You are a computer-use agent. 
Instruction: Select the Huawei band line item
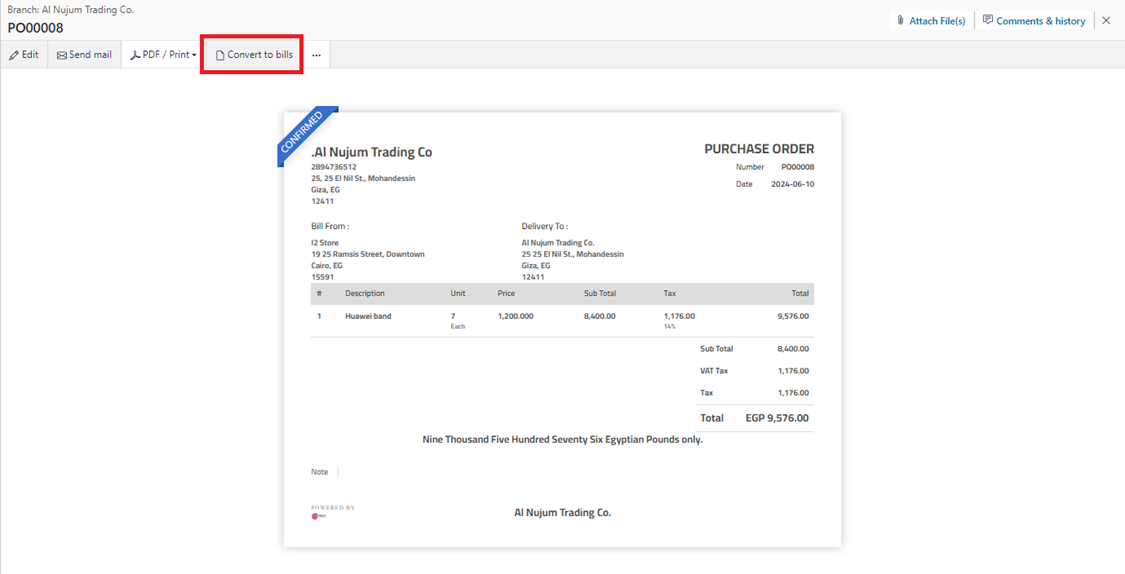click(x=368, y=316)
